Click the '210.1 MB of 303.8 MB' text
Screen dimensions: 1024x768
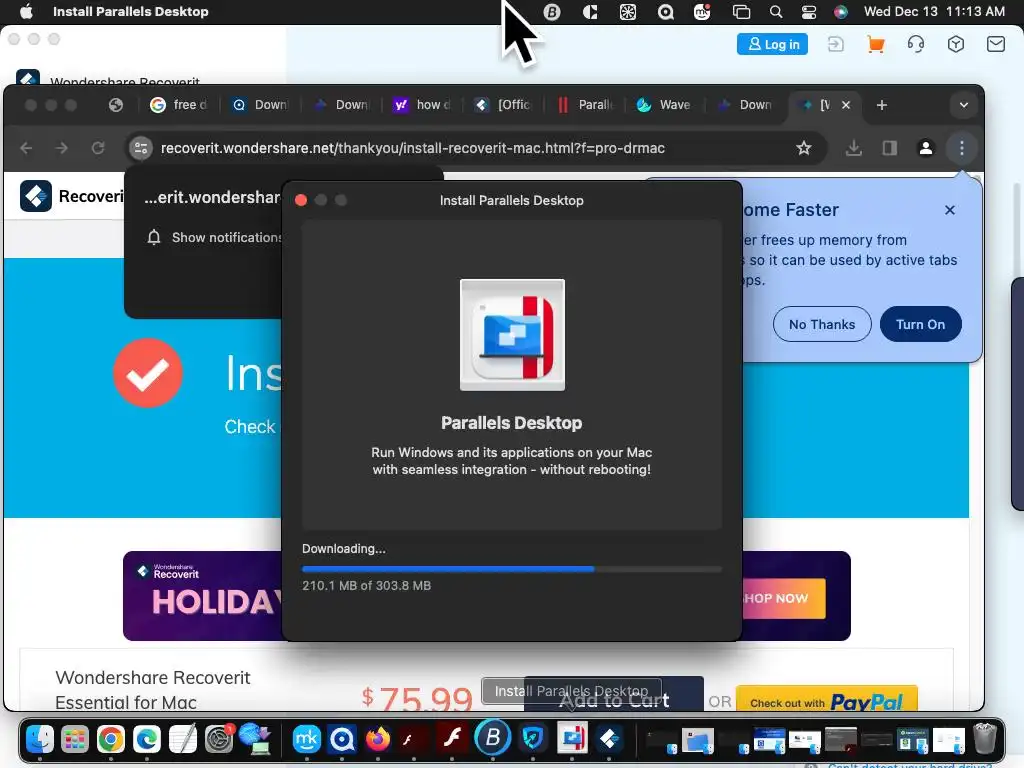coord(366,586)
